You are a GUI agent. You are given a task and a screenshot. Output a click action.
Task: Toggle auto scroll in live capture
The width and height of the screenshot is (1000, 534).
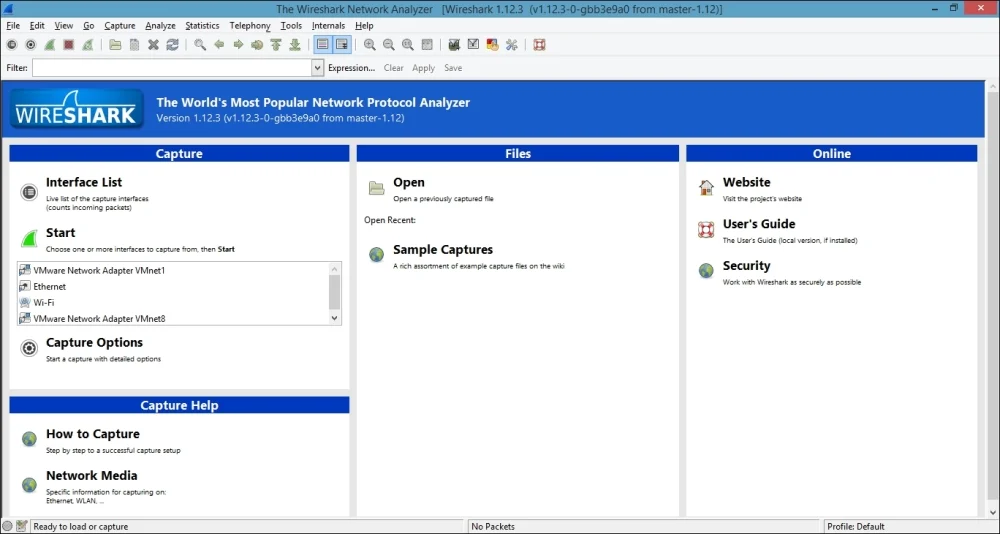tap(342, 45)
